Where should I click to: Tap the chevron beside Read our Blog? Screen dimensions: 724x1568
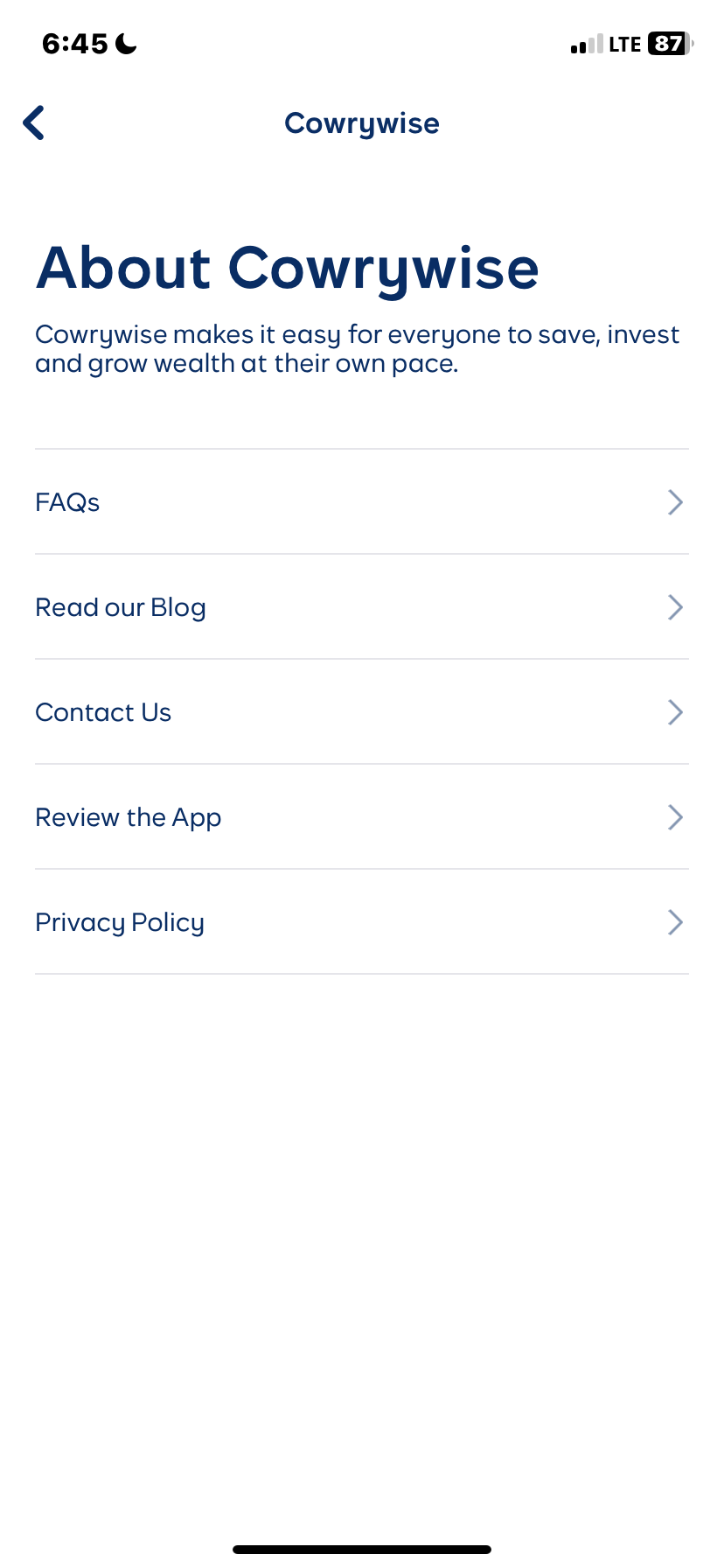[x=675, y=607]
